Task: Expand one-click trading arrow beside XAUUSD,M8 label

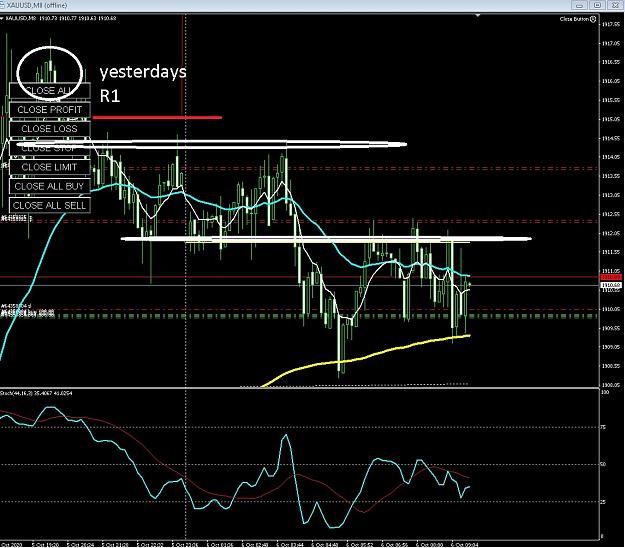Action: (x=2, y=18)
